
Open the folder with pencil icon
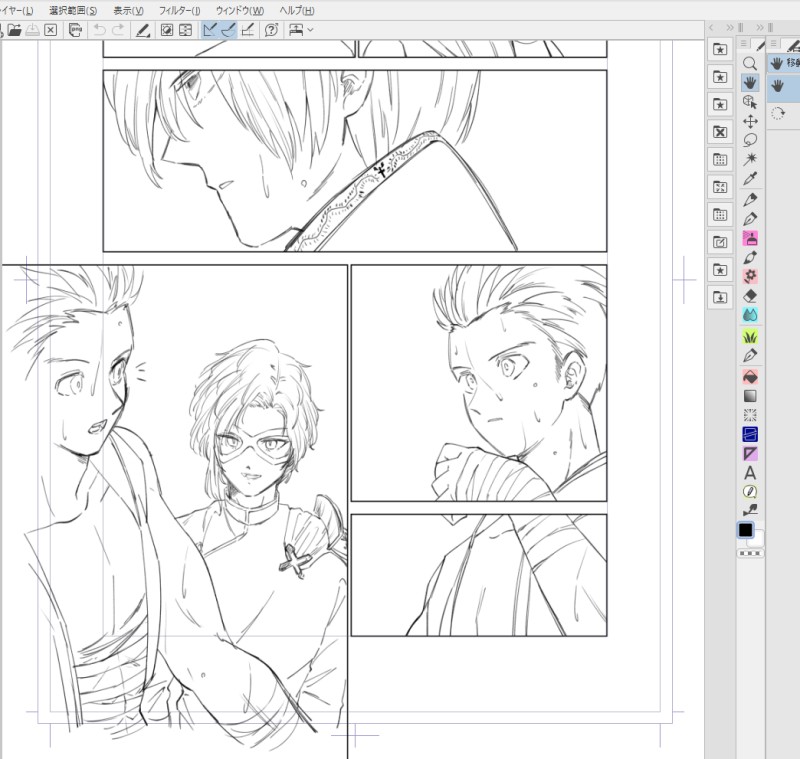click(720, 242)
